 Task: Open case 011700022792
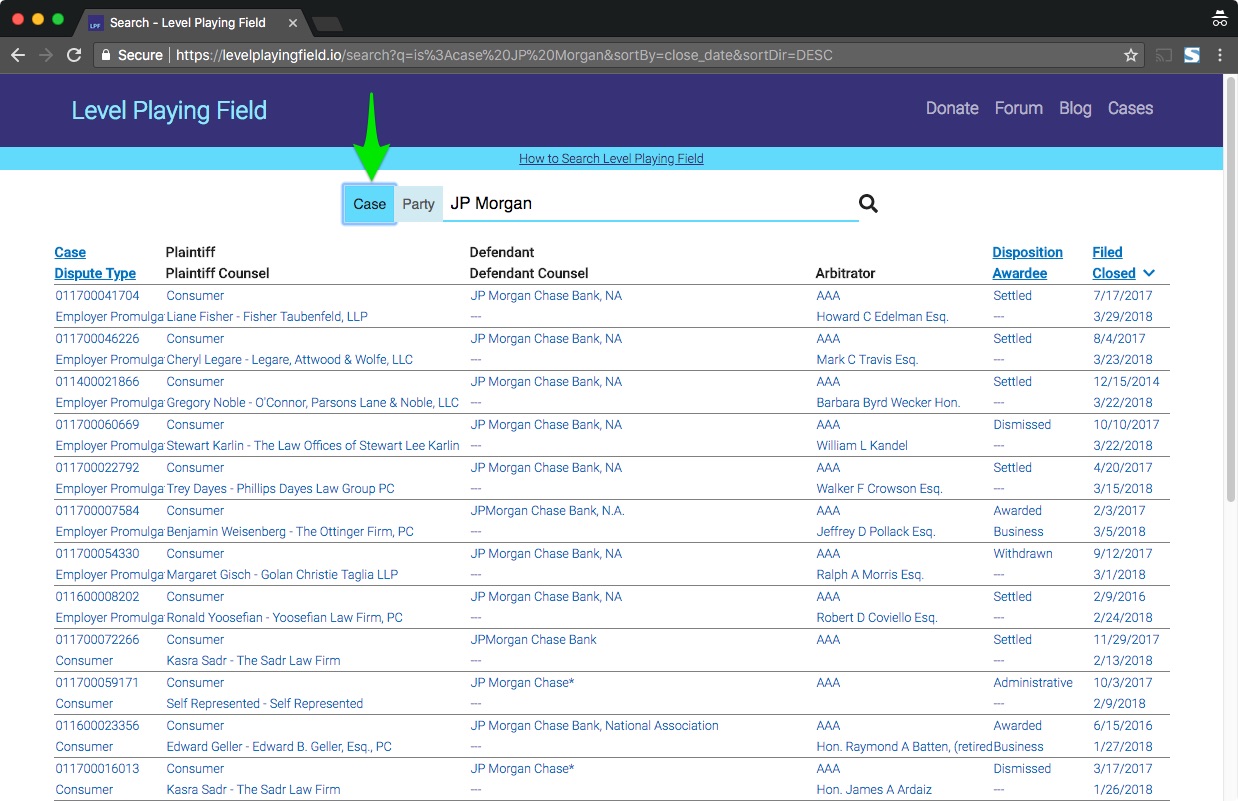(x=98, y=468)
